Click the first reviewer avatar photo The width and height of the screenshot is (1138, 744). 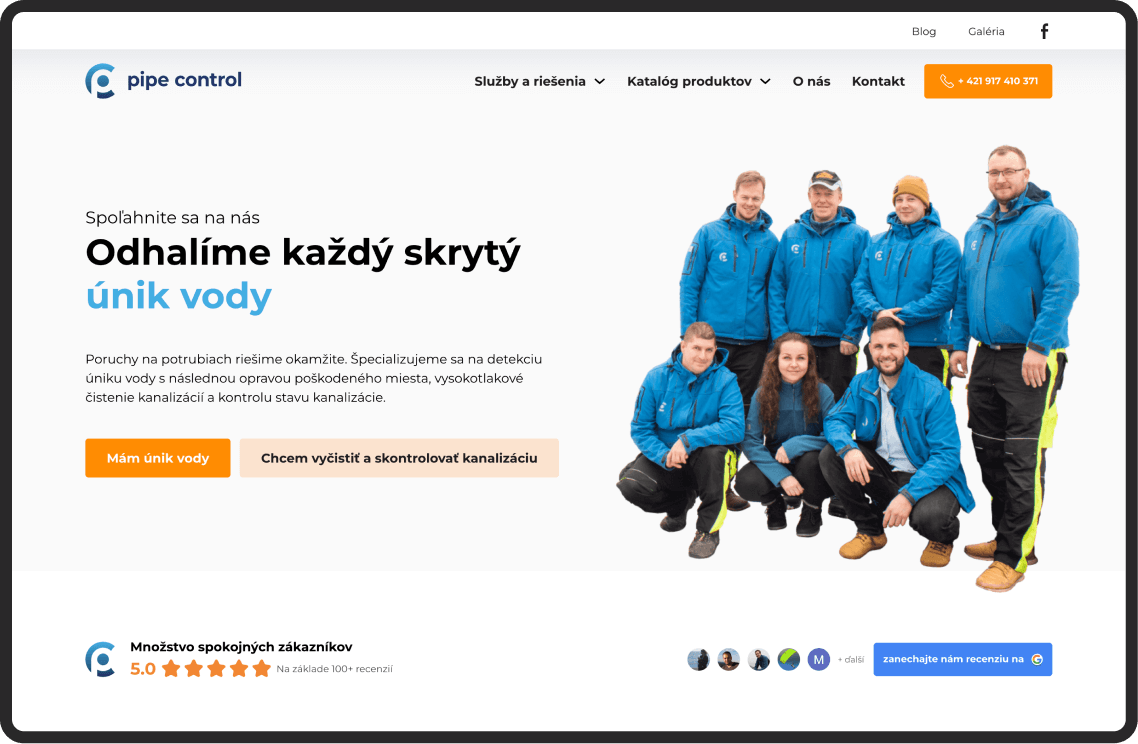(698, 659)
